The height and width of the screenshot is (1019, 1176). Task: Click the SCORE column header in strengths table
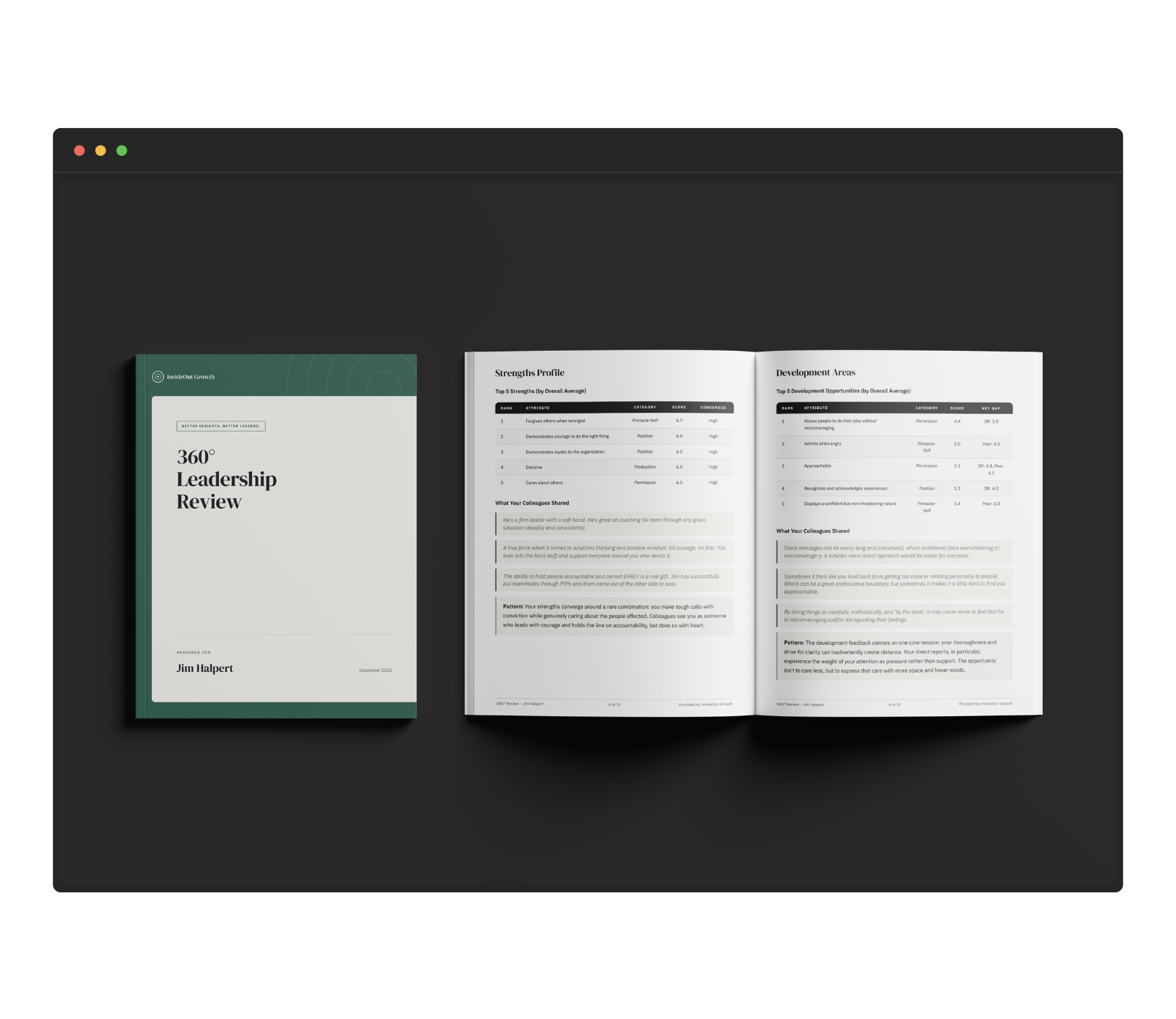click(678, 408)
